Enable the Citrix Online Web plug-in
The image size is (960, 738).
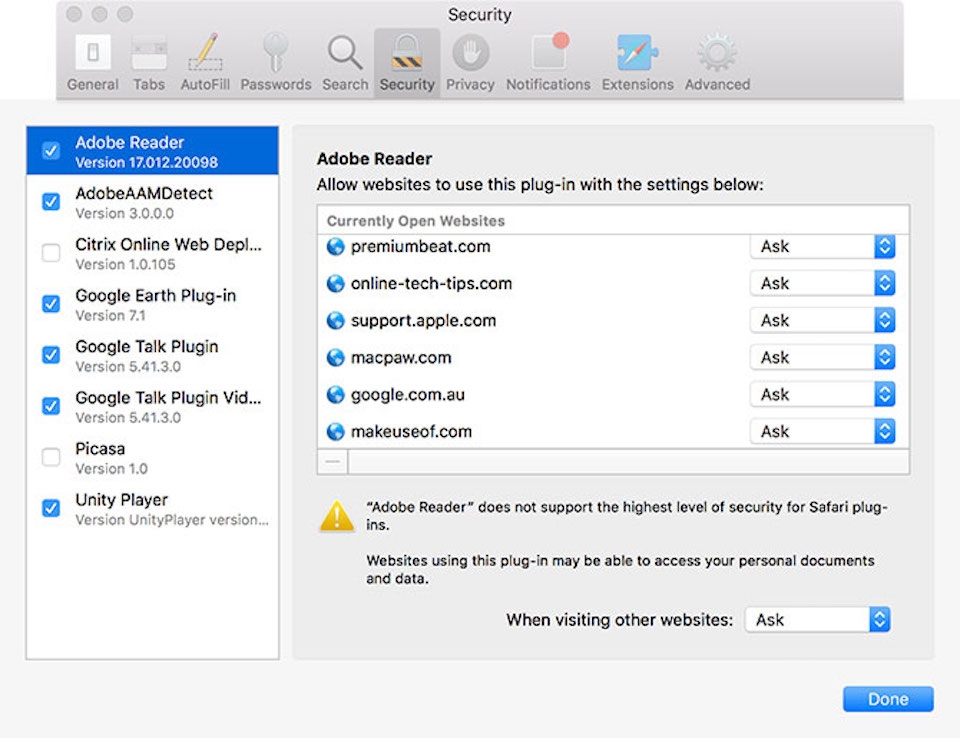[x=51, y=252]
